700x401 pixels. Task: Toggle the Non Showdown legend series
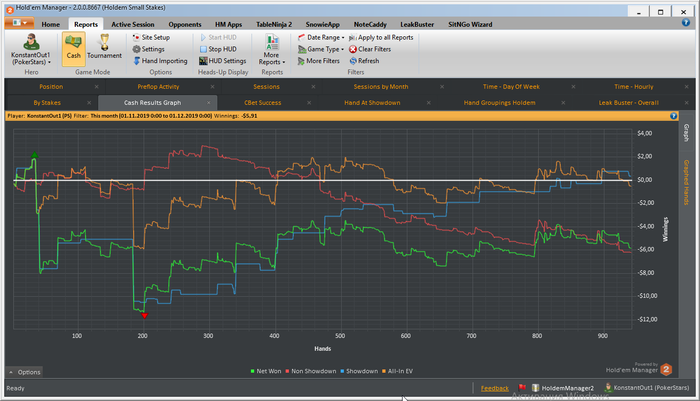tap(311, 371)
